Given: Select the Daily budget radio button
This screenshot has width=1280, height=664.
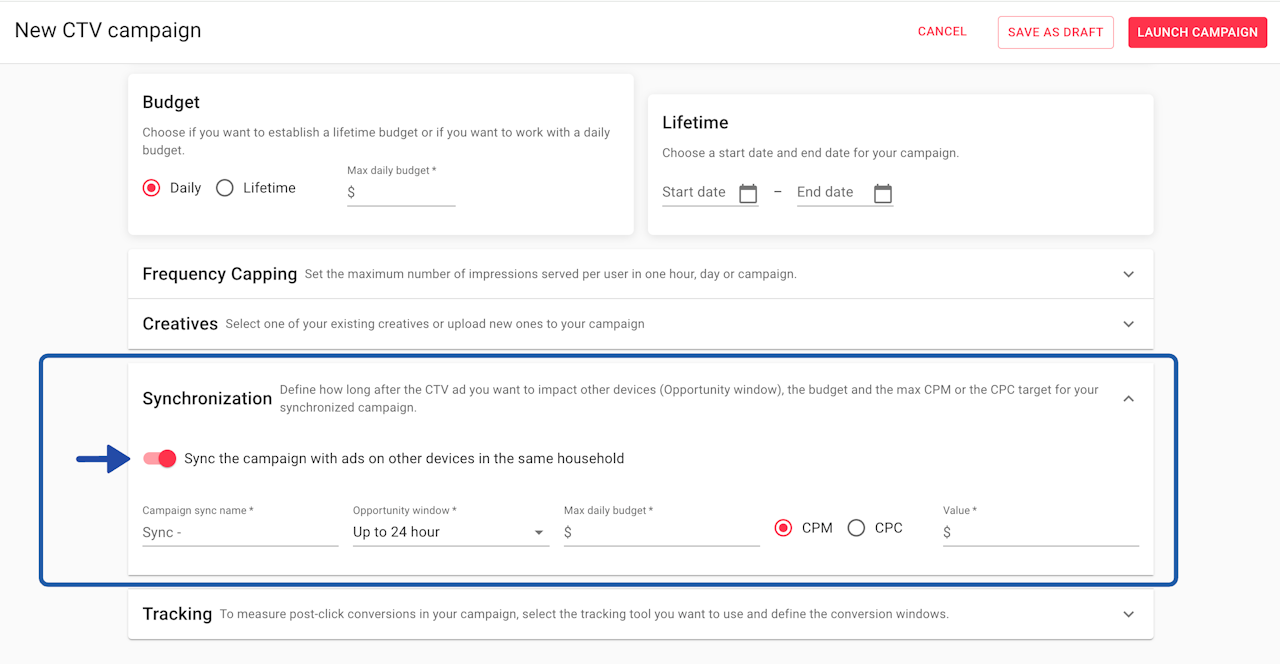Looking at the screenshot, I should [x=152, y=188].
